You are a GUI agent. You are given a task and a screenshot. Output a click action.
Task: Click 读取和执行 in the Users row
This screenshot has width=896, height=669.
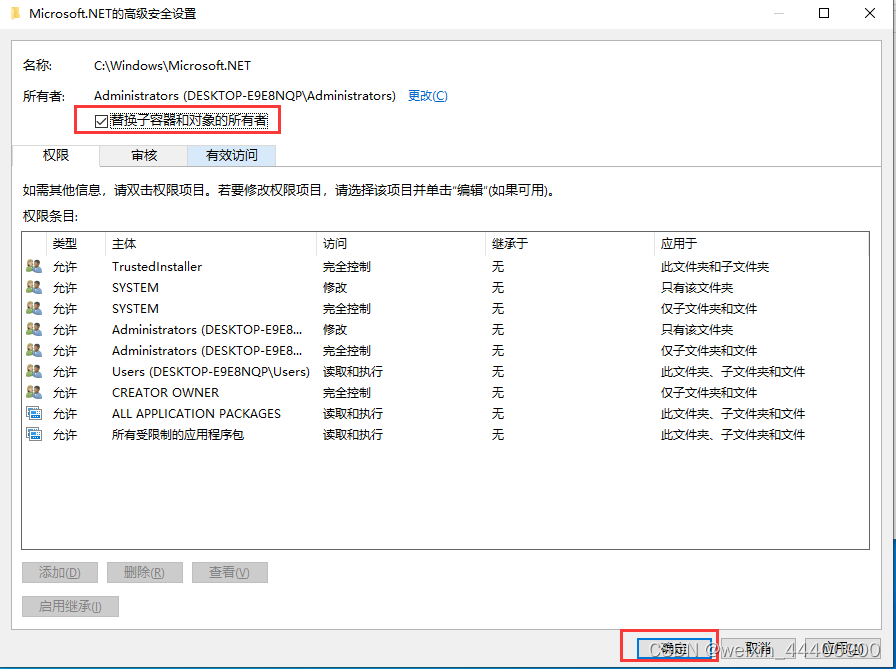point(353,372)
